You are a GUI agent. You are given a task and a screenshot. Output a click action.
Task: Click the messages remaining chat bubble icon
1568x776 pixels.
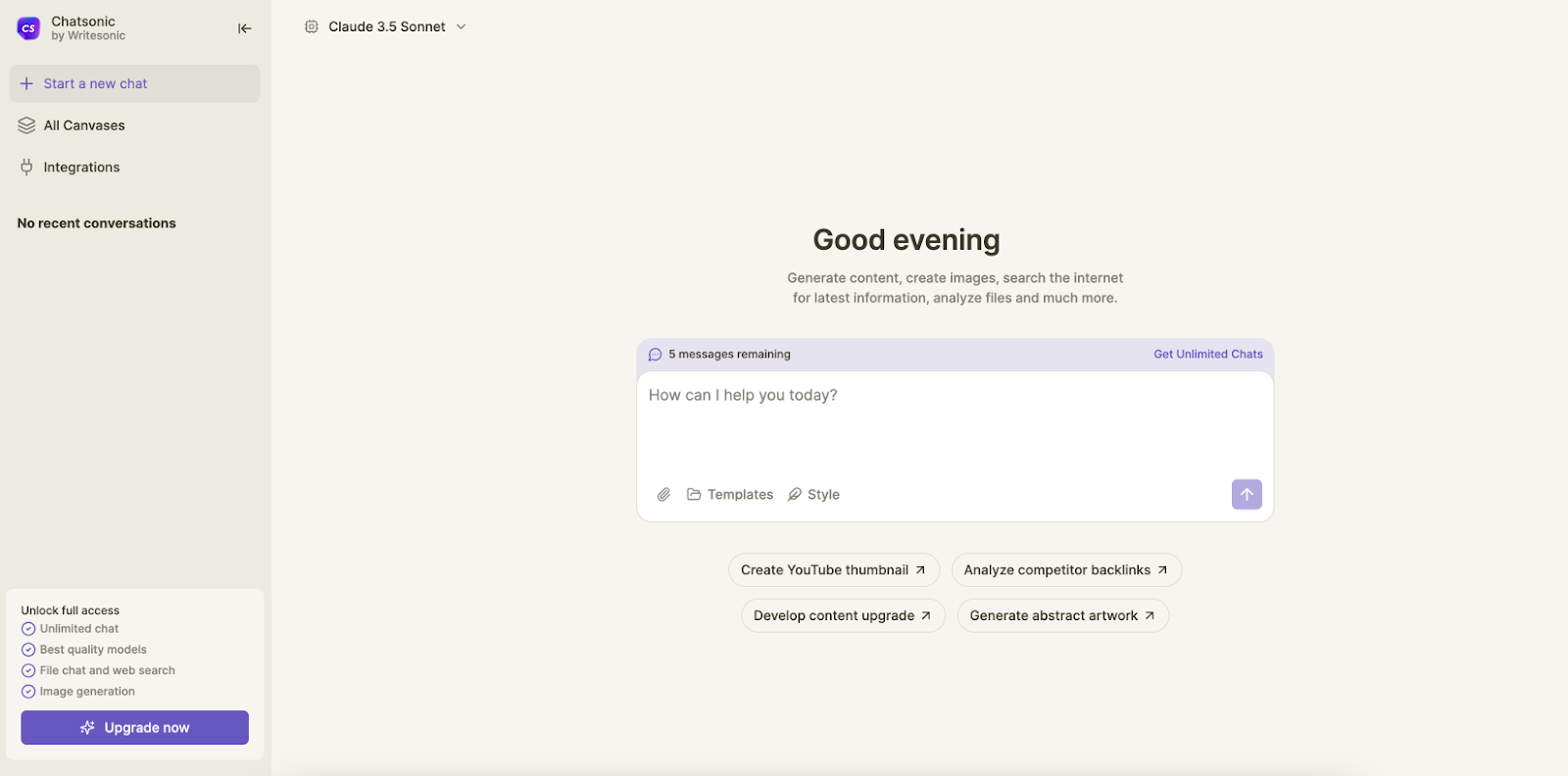(656, 355)
